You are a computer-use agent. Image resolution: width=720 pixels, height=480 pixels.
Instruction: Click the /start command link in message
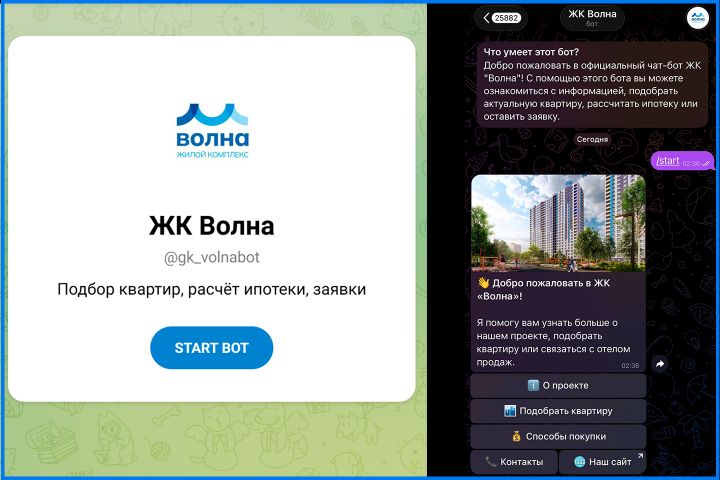click(x=668, y=161)
